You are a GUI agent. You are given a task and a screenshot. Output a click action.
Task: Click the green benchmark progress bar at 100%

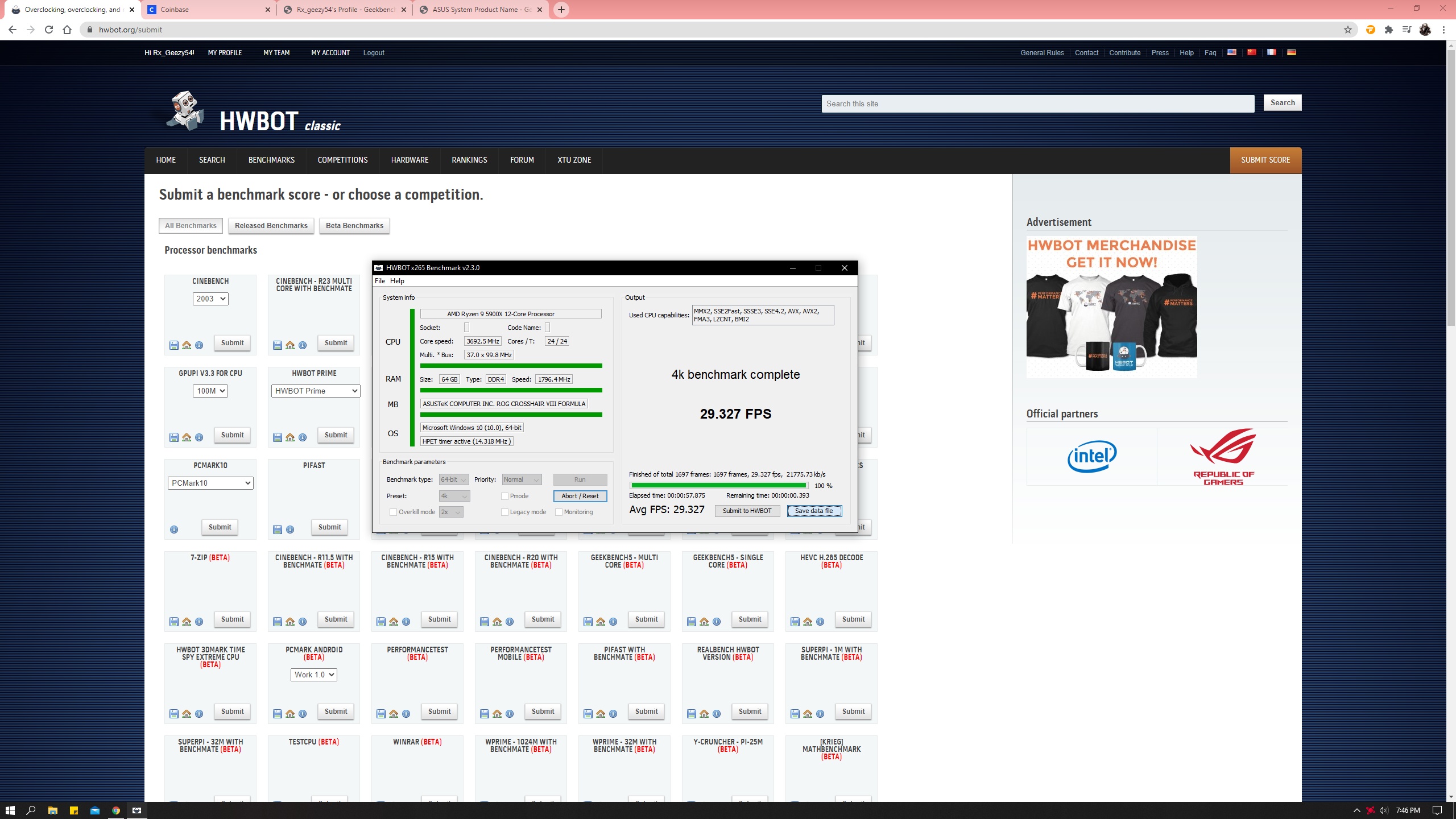tap(719, 485)
